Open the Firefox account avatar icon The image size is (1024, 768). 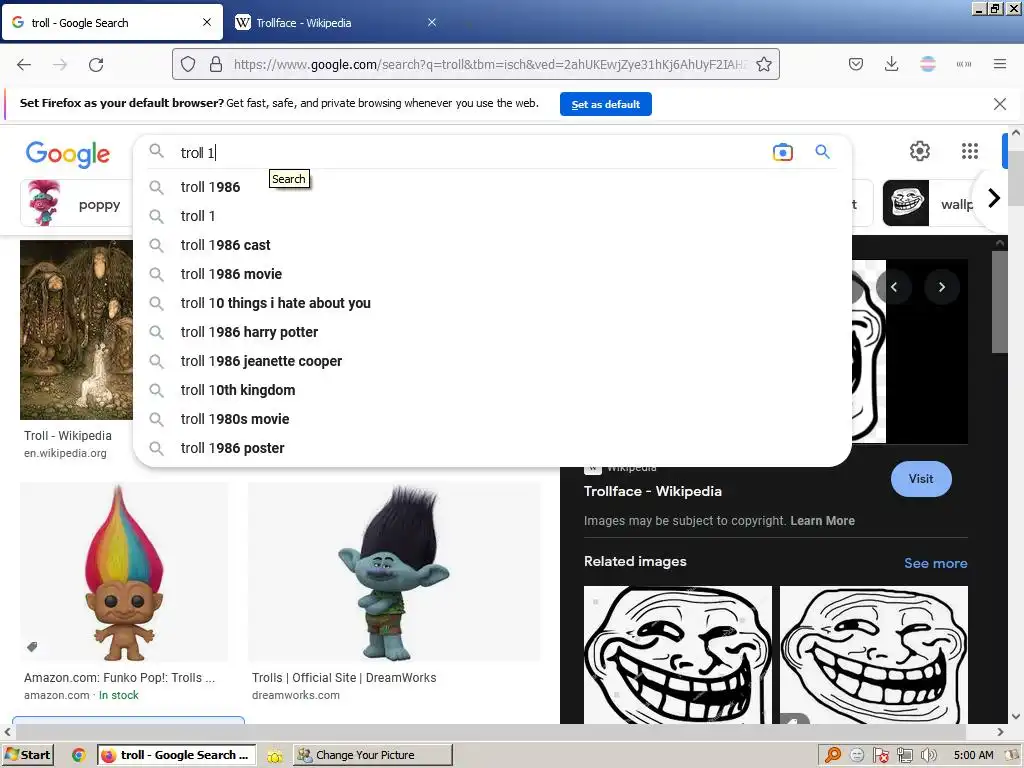point(927,64)
